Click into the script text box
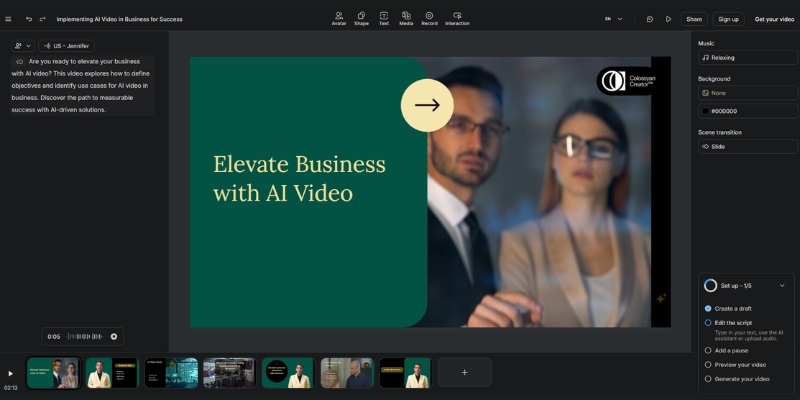The image size is (800, 400). [x=82, y=86]
